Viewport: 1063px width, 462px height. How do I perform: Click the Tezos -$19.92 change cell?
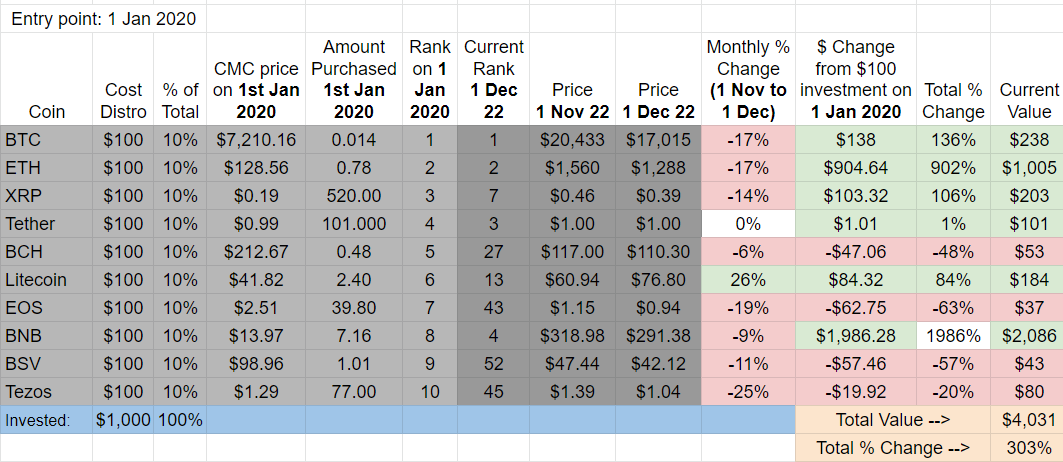[x=856, y=391]
